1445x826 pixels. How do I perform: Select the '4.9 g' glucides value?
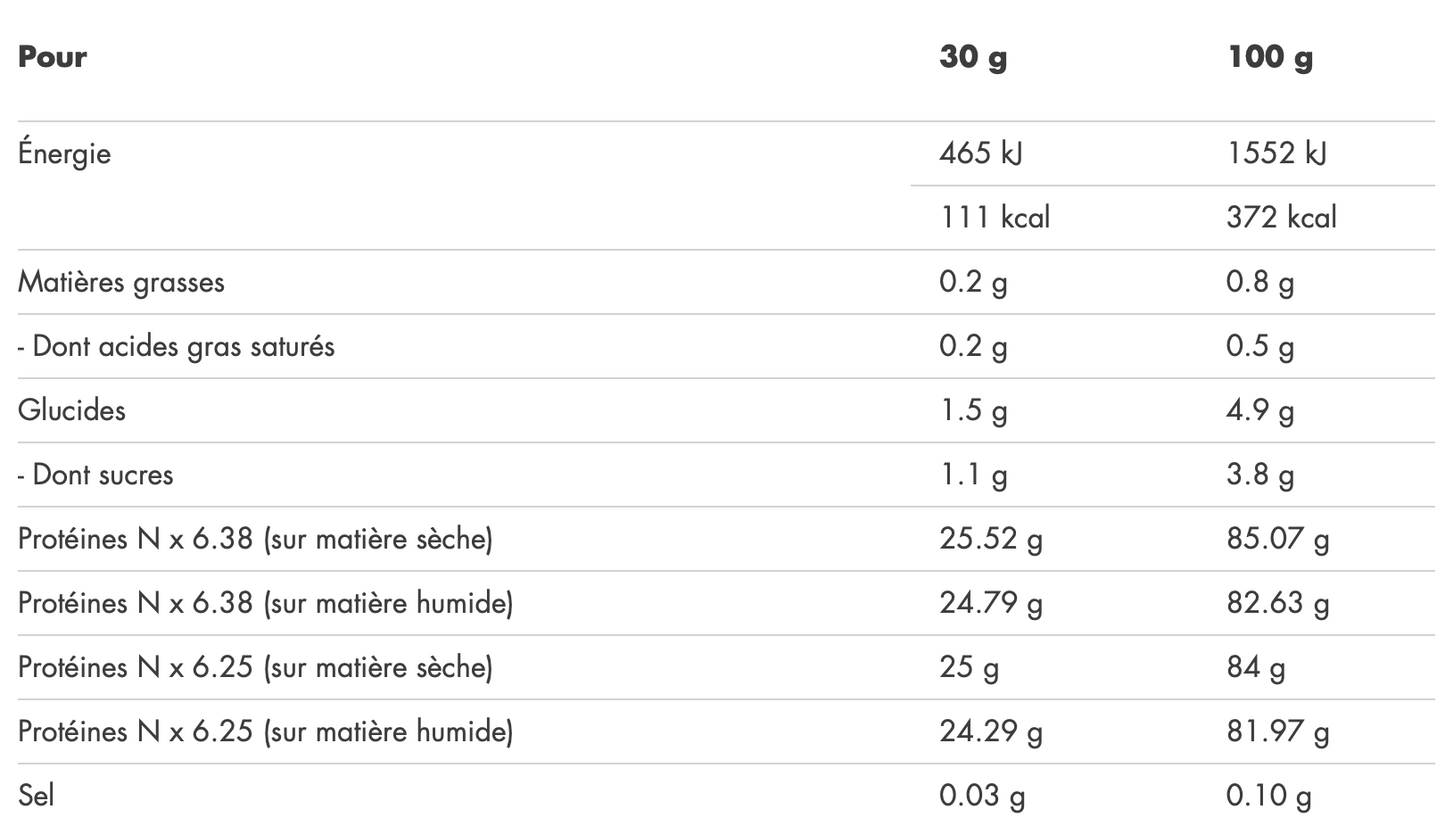(1260, 411)
